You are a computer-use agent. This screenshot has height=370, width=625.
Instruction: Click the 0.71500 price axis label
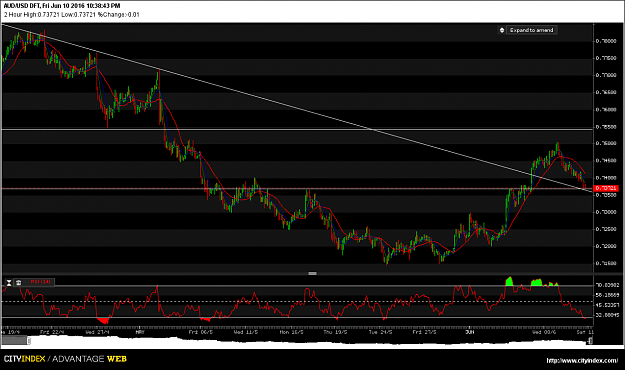tap(606, 263)
